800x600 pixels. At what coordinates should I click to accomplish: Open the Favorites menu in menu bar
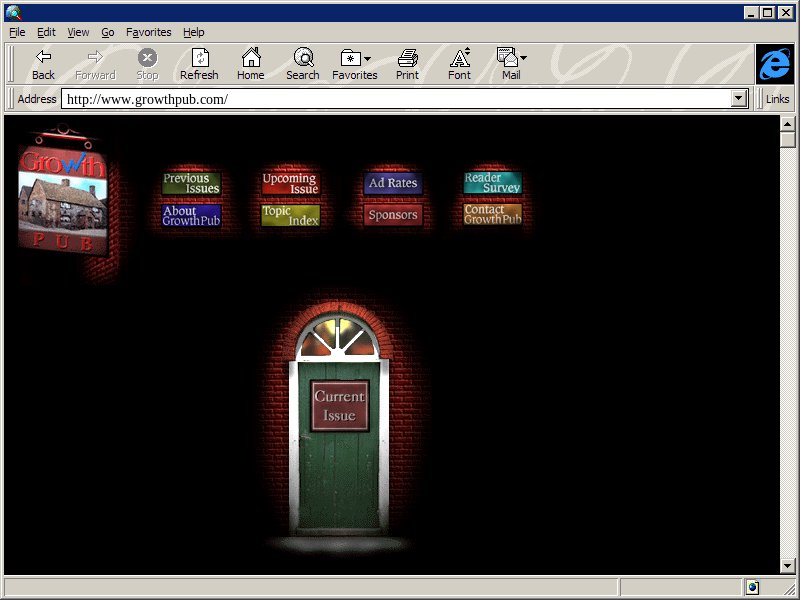click(148, 32)
